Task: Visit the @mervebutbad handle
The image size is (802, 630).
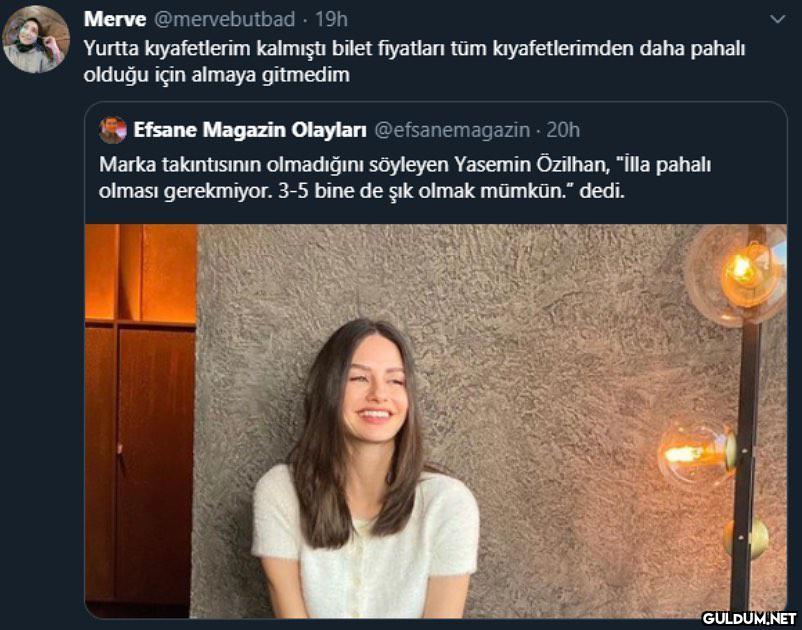Action: click(224, 19)
